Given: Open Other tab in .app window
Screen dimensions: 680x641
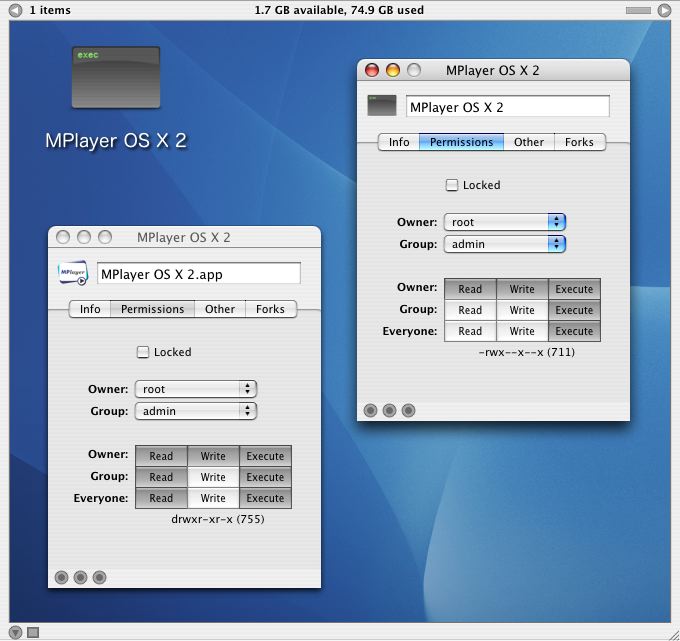Looking at the screenshot, I should [220, 309].
